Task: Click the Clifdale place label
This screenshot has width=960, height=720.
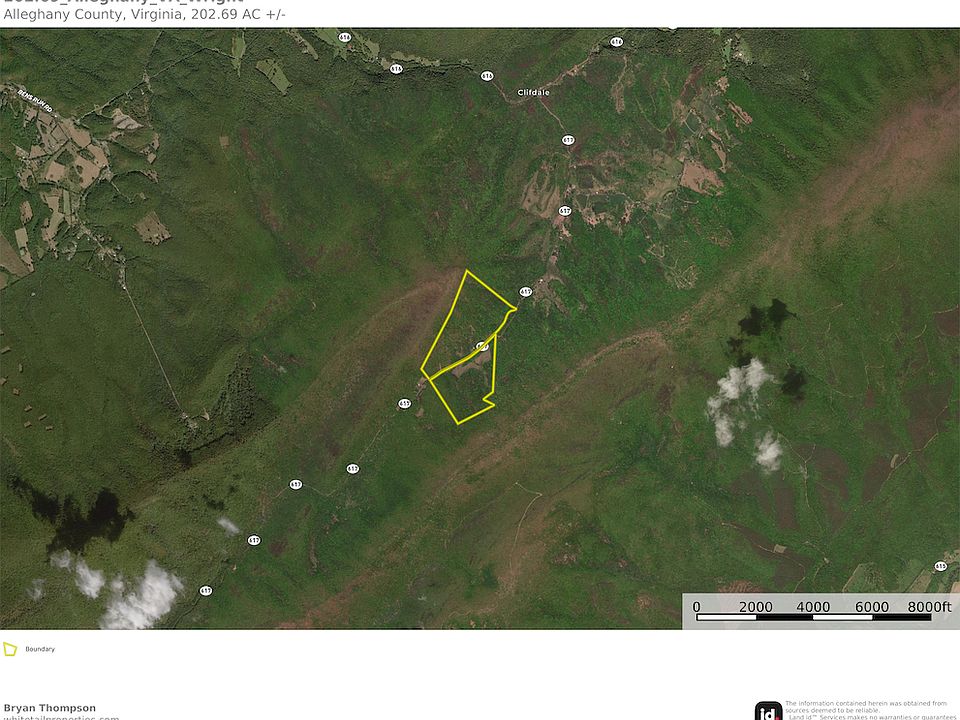Action: click(x=533, y=92)
